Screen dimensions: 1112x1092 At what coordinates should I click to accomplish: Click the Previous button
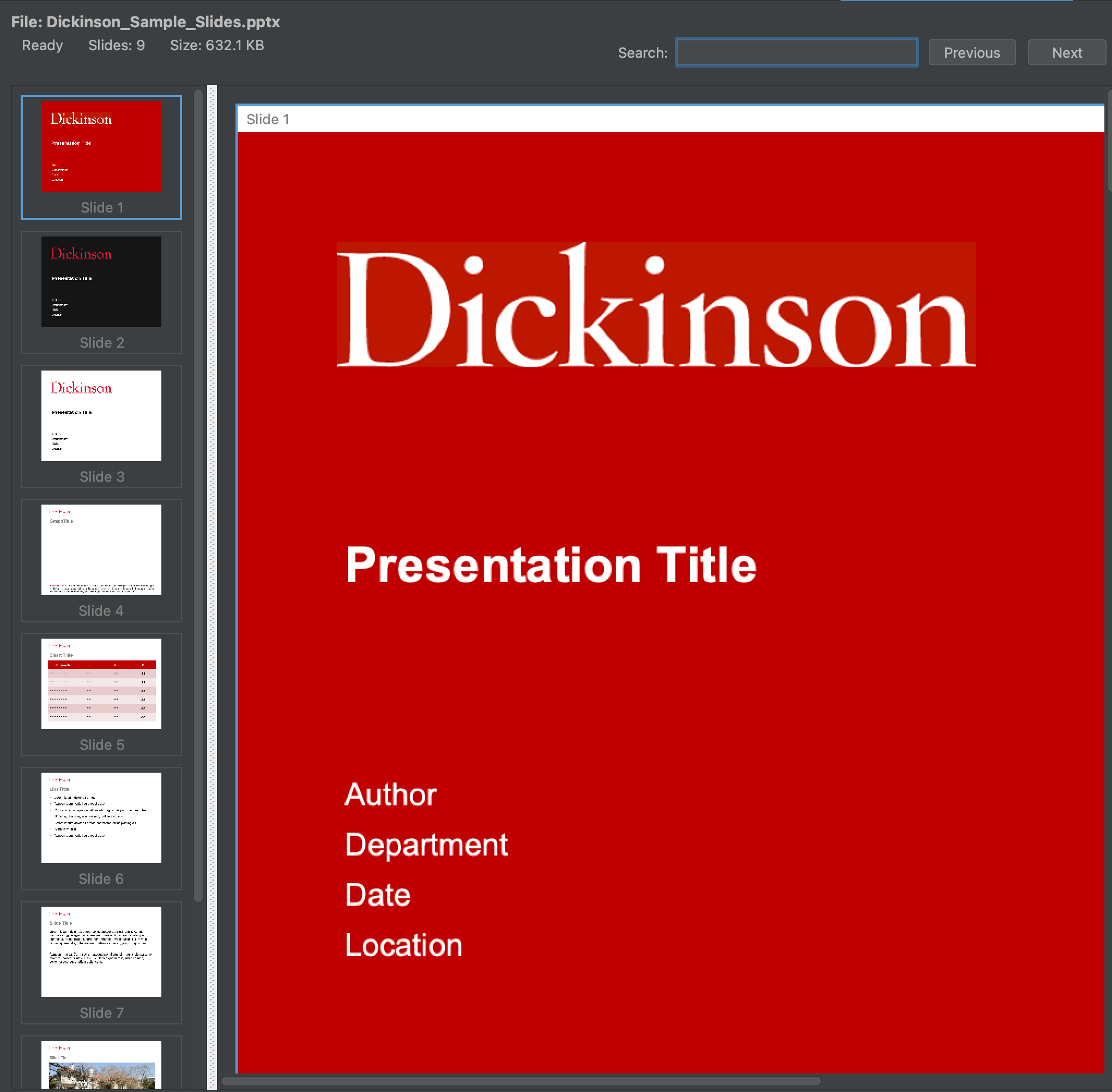coord(972,52)
